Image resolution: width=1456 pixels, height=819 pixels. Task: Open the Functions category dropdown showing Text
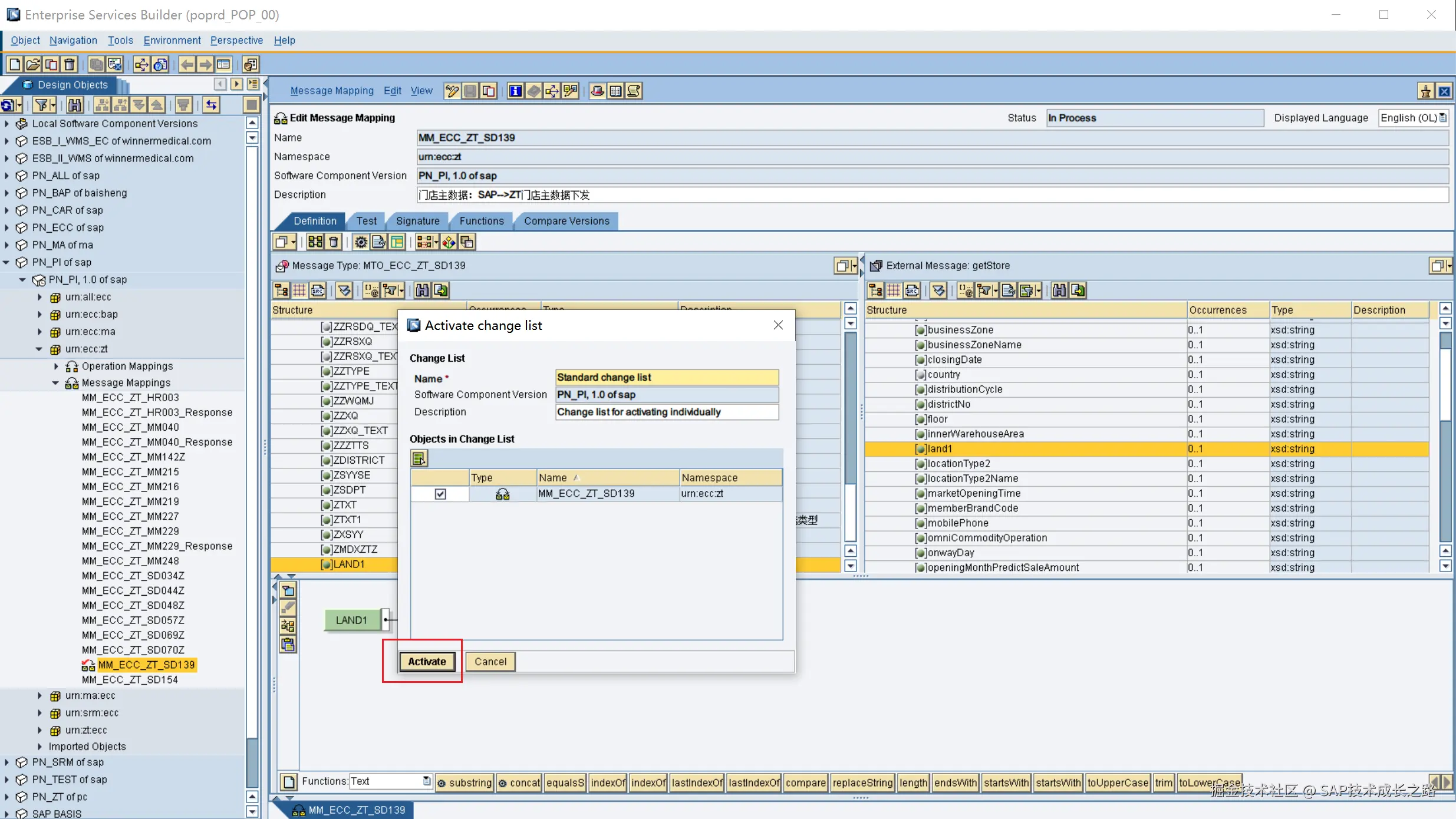point(427,781)
